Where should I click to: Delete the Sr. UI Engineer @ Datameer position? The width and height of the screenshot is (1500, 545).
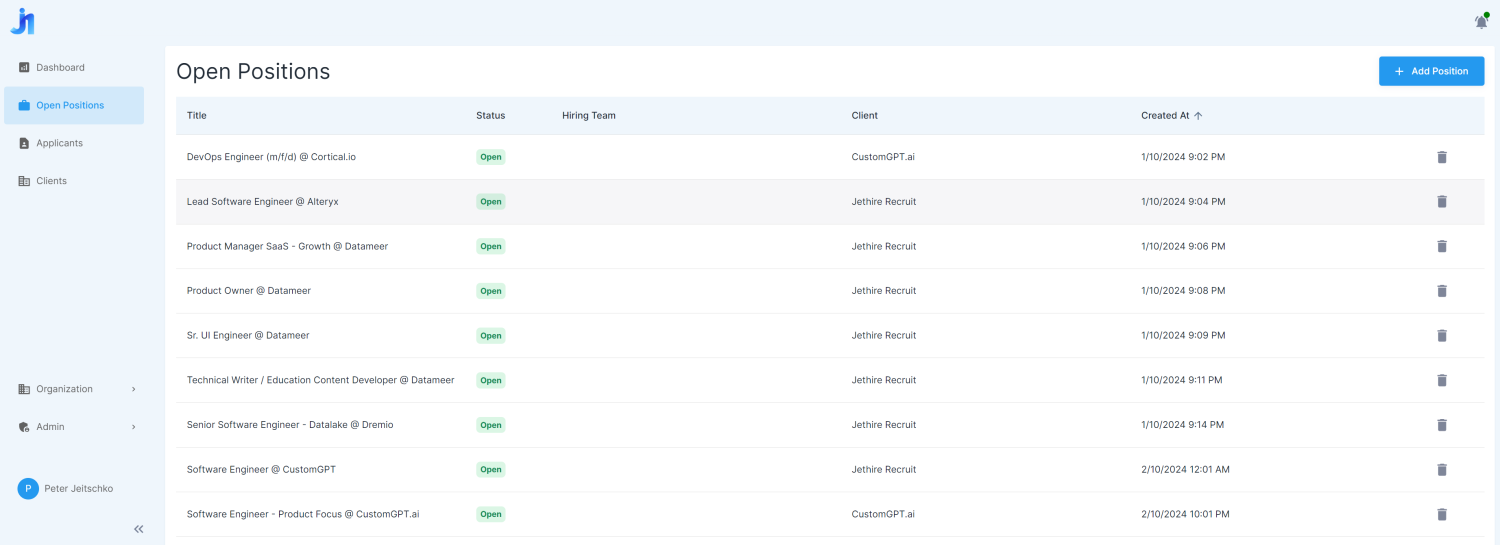tap(1442, 336)
